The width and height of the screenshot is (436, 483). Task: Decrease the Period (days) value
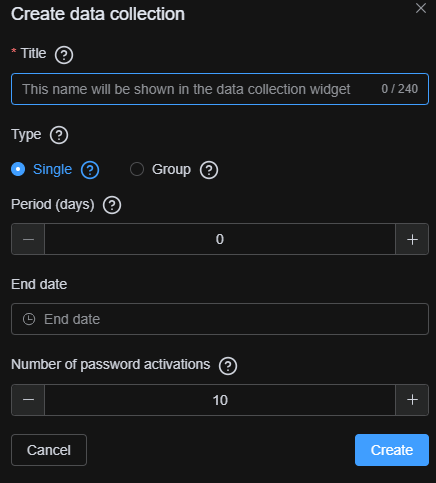pyautogui.click(x=28, y=239)
